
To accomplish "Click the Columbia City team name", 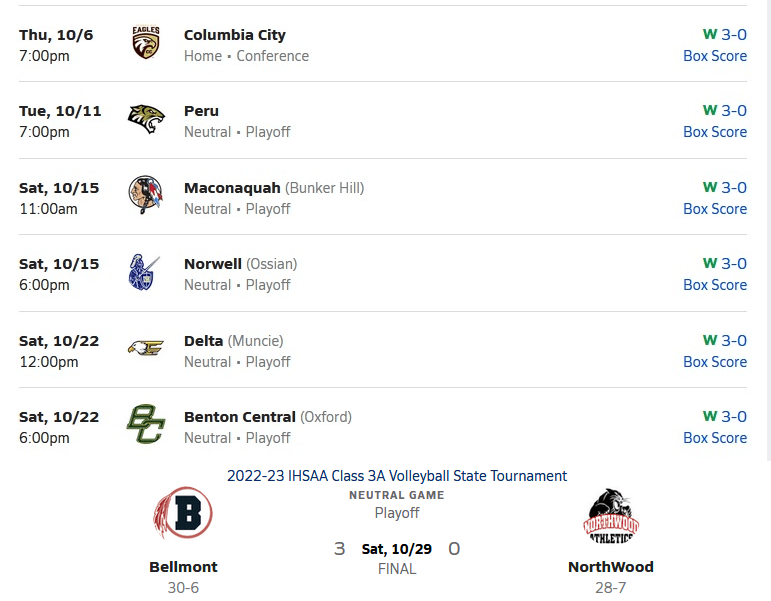I will (235, 35).
